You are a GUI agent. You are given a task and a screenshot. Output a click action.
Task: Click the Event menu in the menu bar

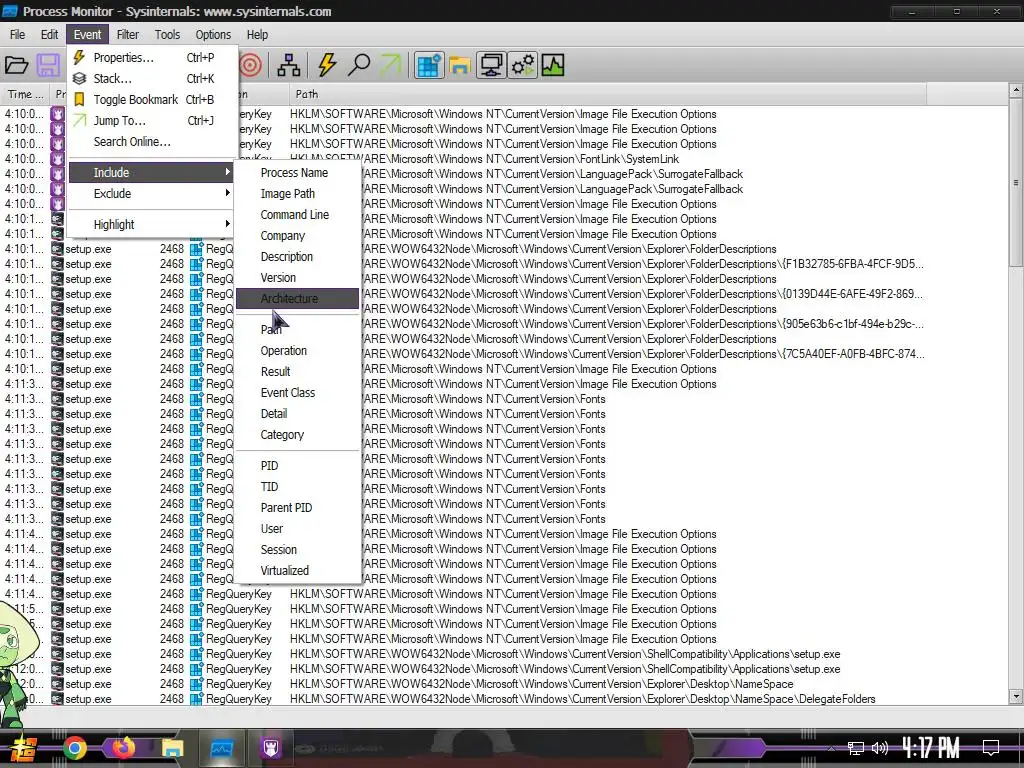coord(88,35)
